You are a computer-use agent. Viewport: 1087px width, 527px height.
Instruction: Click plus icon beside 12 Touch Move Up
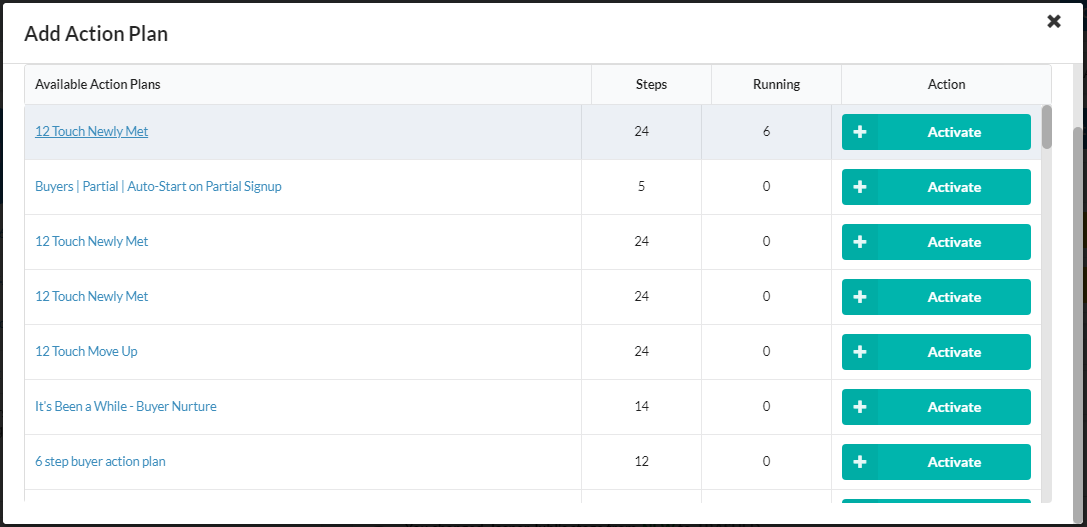coord(860,352)
